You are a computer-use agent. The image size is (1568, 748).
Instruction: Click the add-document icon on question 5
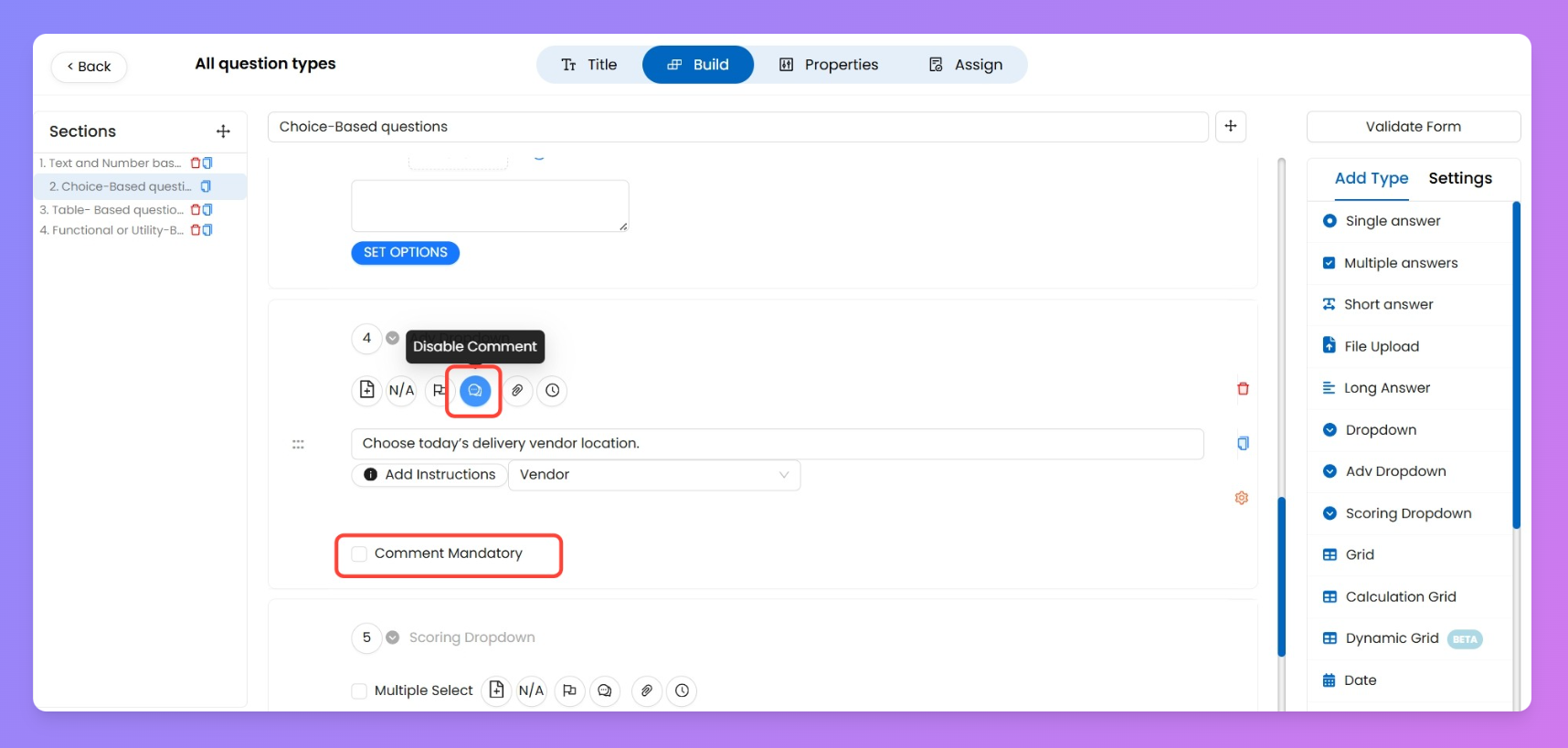[496, 690]
